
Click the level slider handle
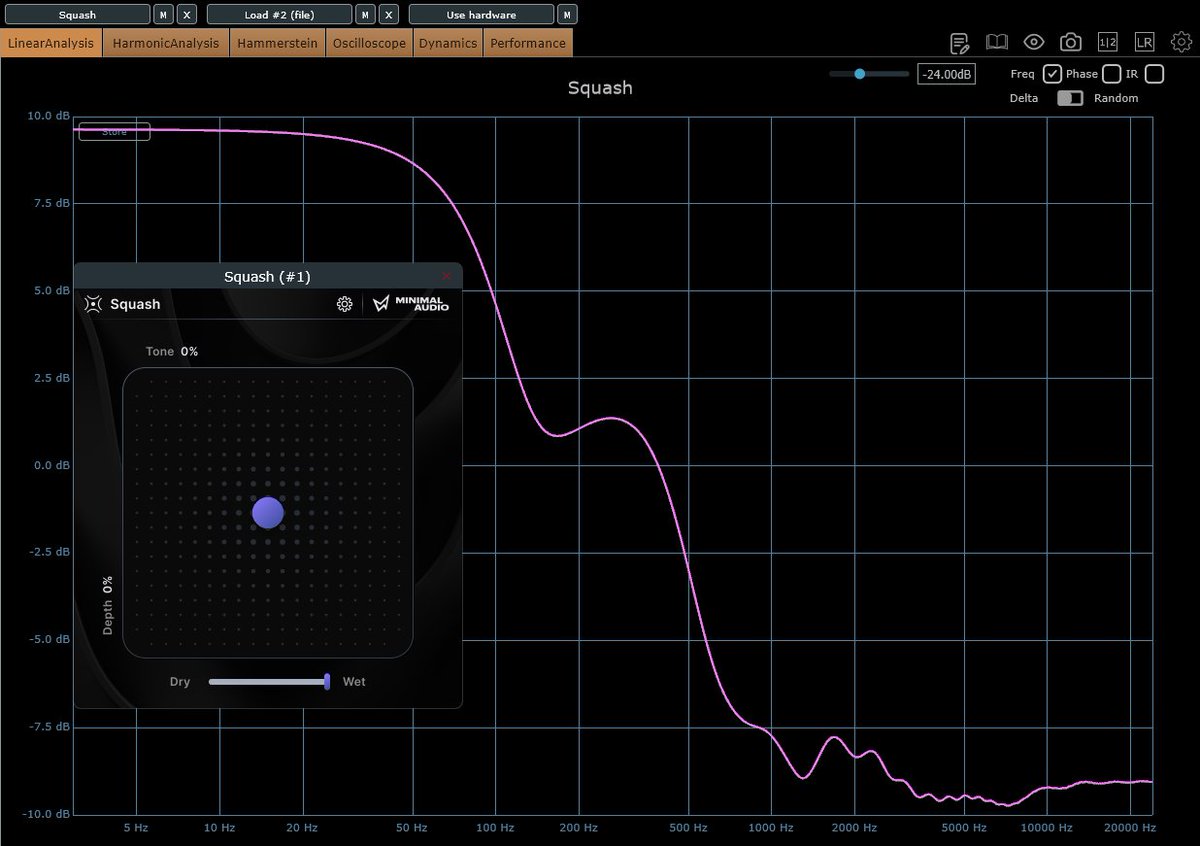(859, 74)
